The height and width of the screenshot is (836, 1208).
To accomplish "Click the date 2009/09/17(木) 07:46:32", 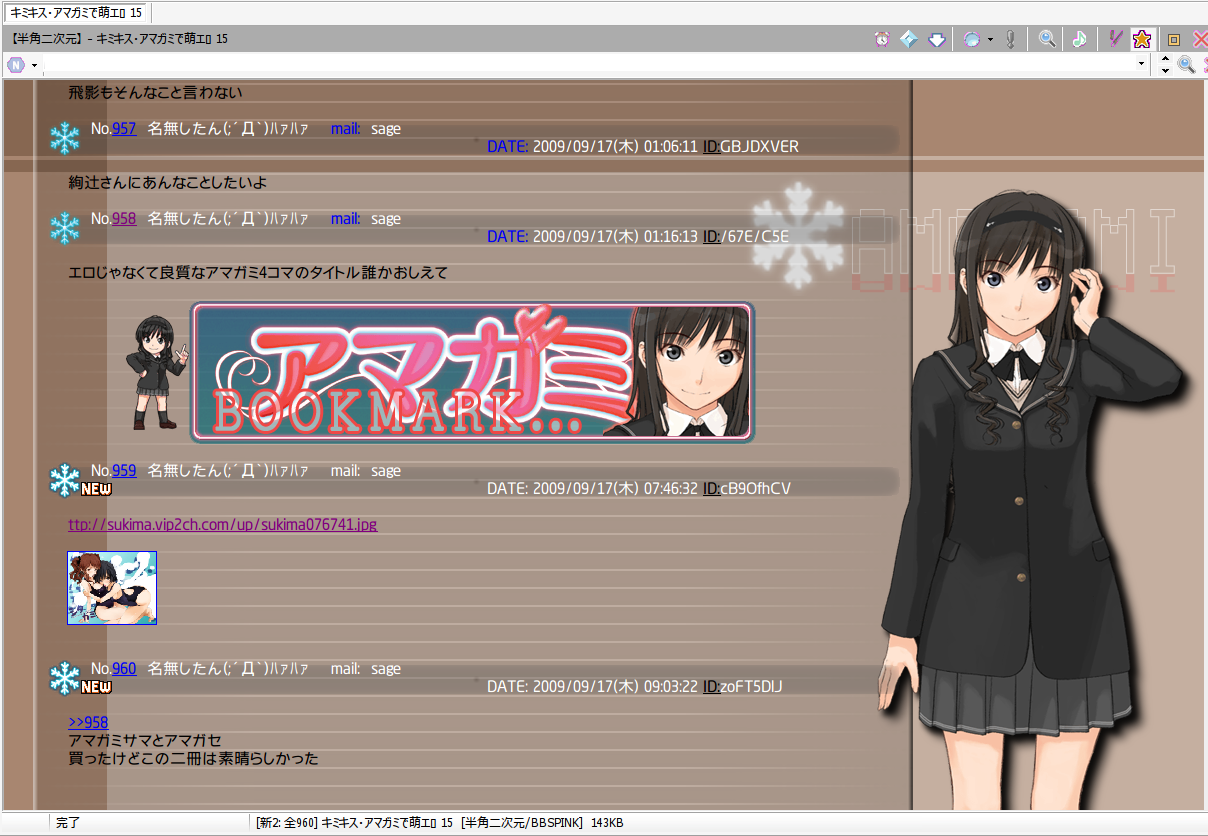I will tap(615, 489).
